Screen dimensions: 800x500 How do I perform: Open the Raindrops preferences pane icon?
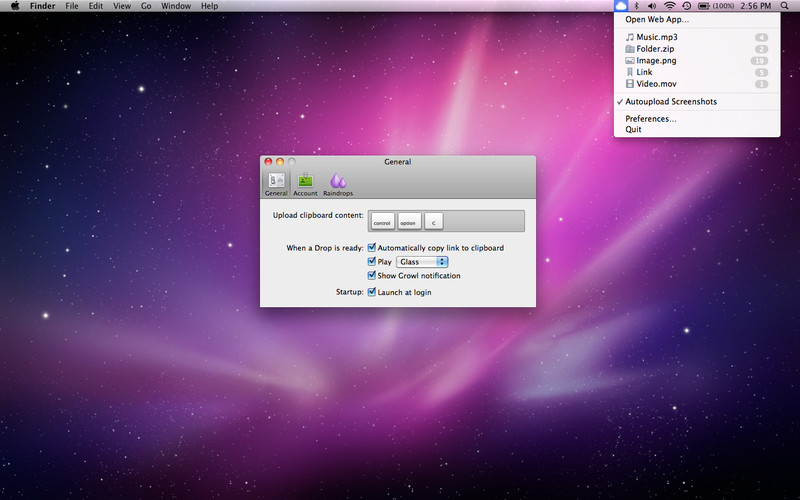click(x=338, y=183)
